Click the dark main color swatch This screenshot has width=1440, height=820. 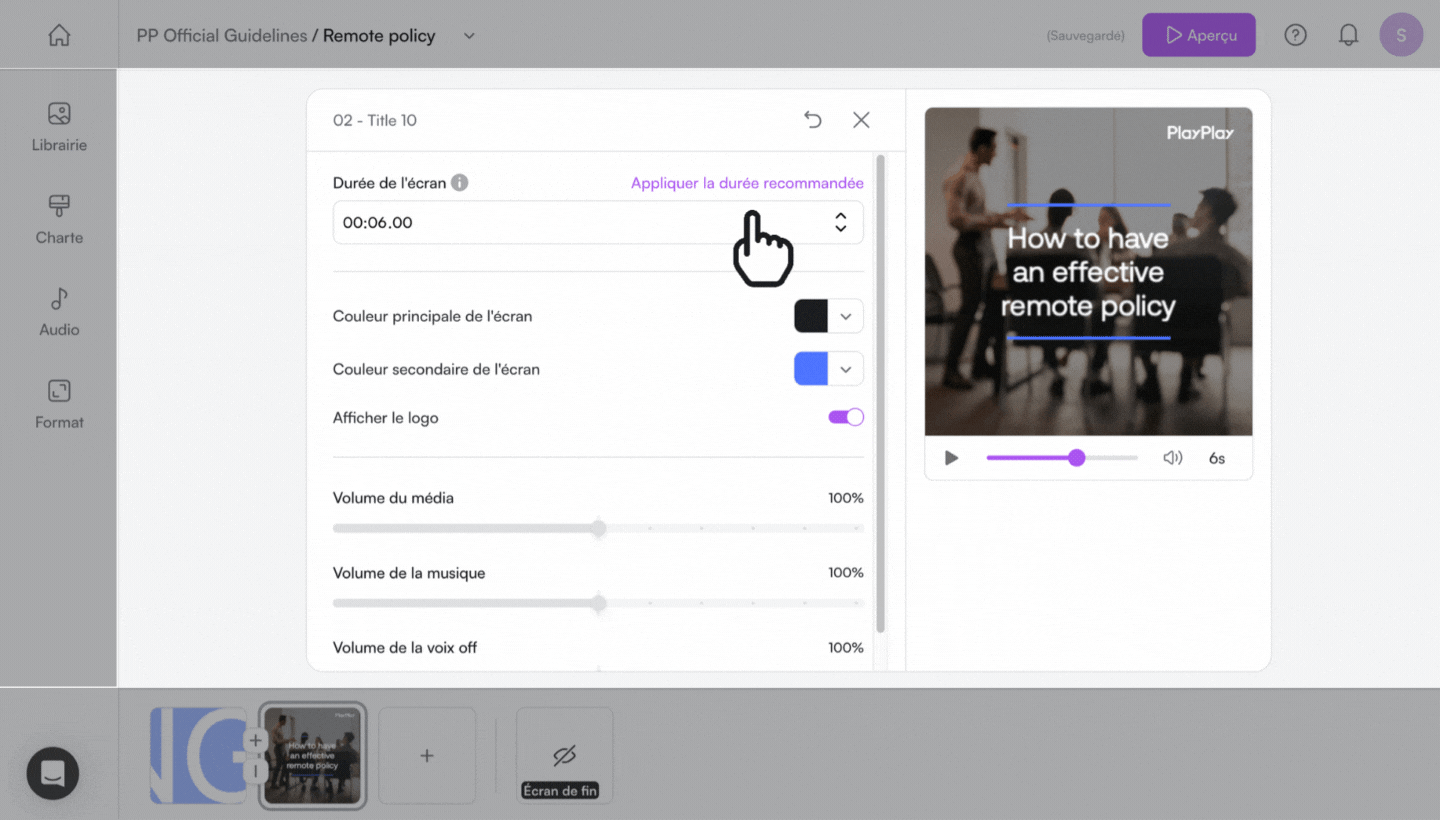pyautogui.click(x=811, y=316)
